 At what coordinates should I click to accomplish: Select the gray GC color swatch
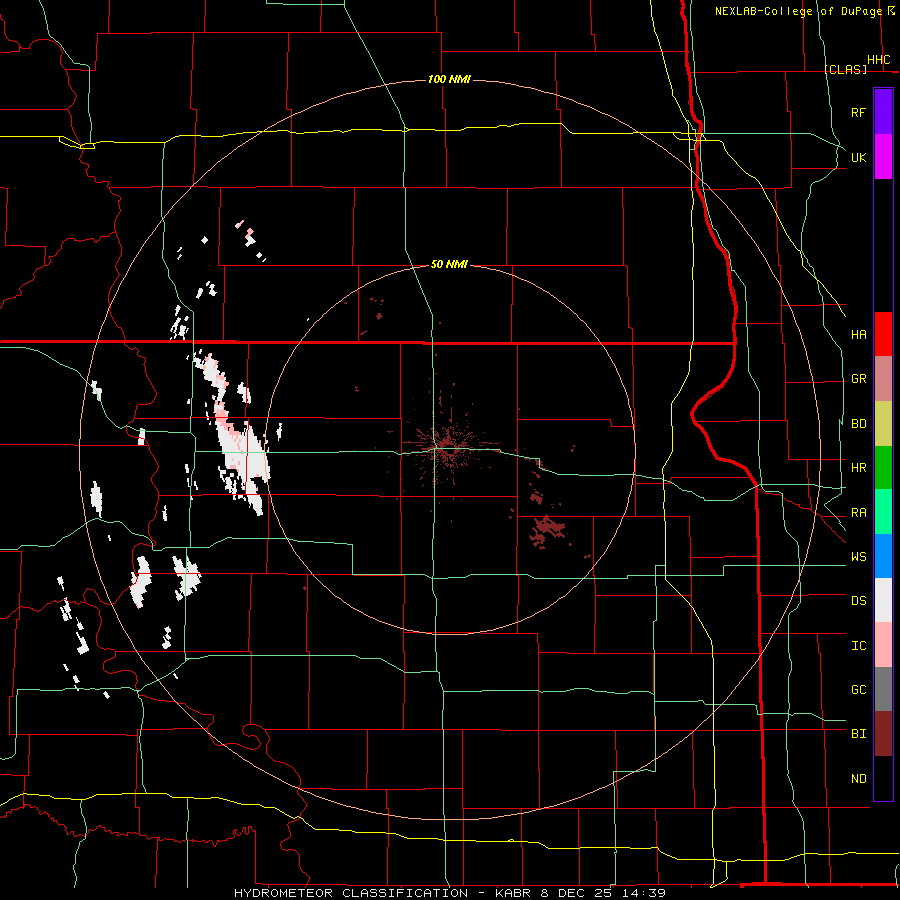pyautogui.click(x=883, y=689)
